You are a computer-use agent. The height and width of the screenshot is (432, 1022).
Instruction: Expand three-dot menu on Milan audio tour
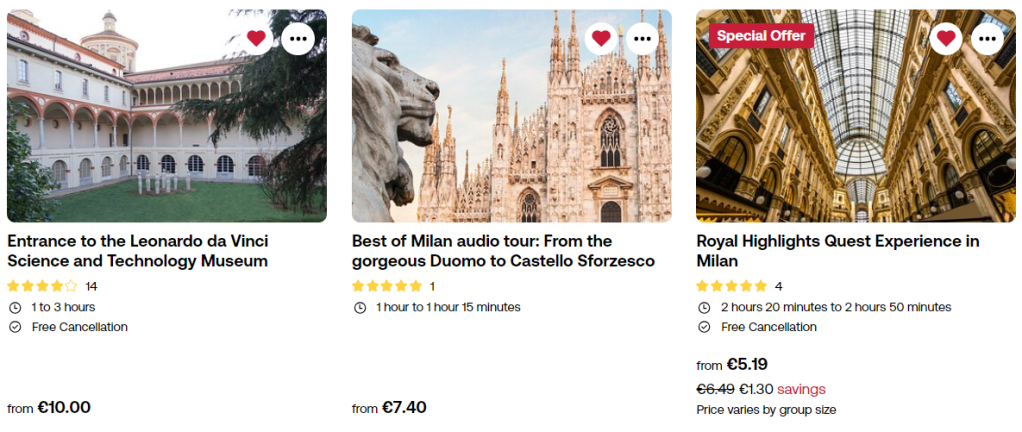coord(642,39)
